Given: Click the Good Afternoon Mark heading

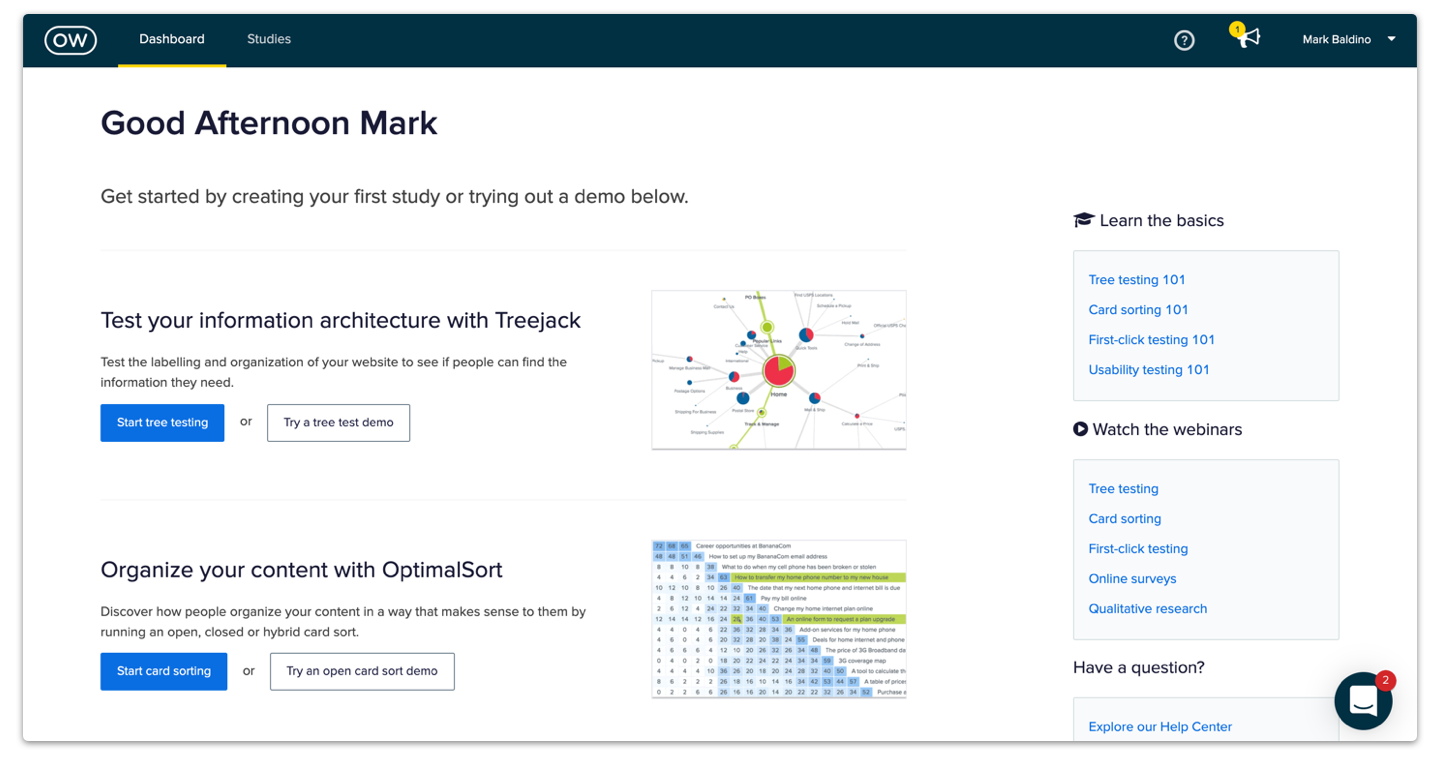Looking at the screenshot, I should click(x=269, y=123).
